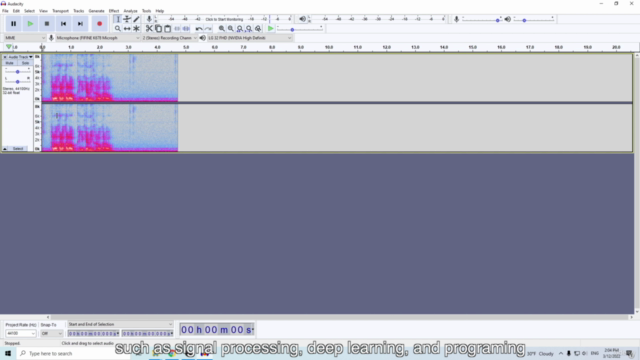The width and height of the screenshot is (640, 360).
Task: Collapse the track with the arrow button
Action: 5,149
